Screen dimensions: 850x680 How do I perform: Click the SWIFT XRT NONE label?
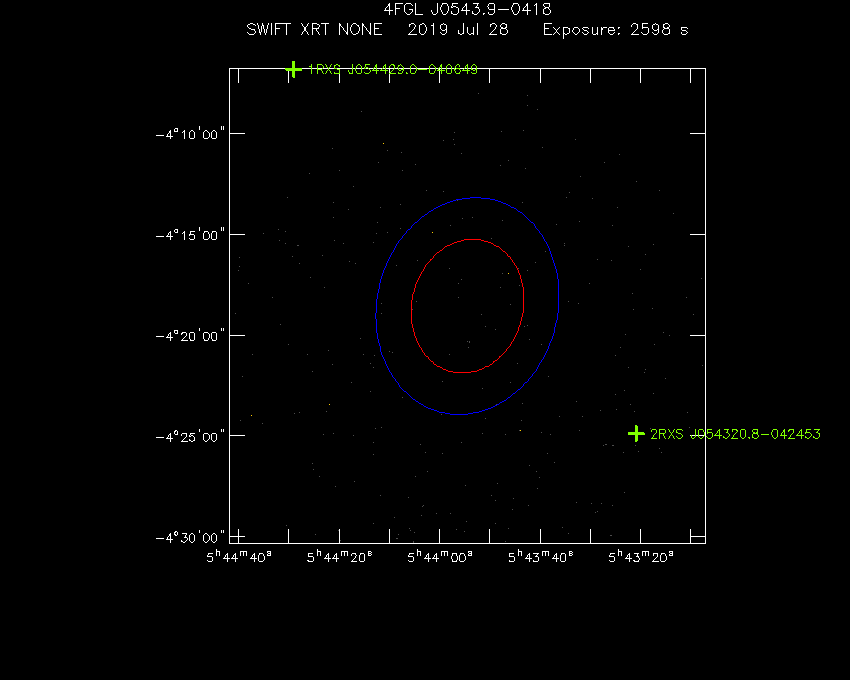click(314, 29)
